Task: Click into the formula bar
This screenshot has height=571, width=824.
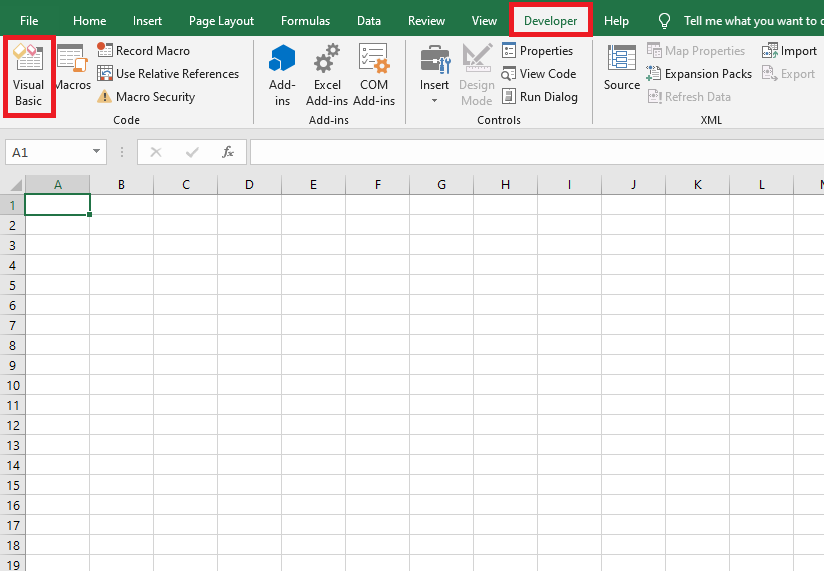Action: [537, 152]
